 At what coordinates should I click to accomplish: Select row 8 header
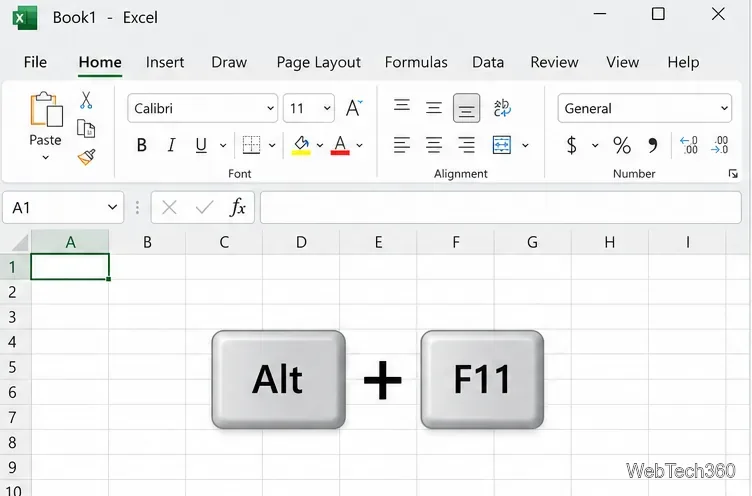coord(13,442)
